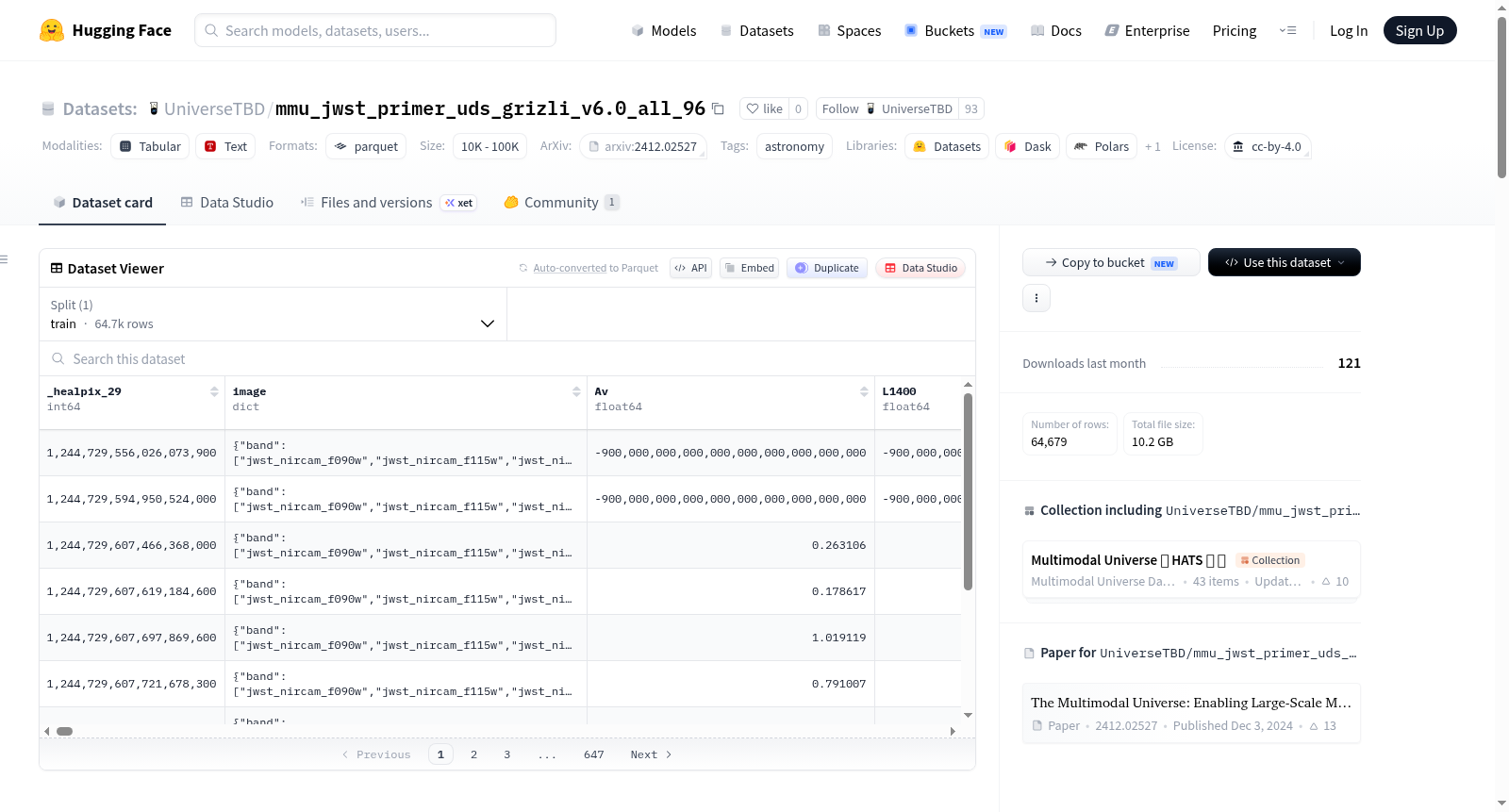
Task: Go to Next page of results
Action: coord(651,754)
